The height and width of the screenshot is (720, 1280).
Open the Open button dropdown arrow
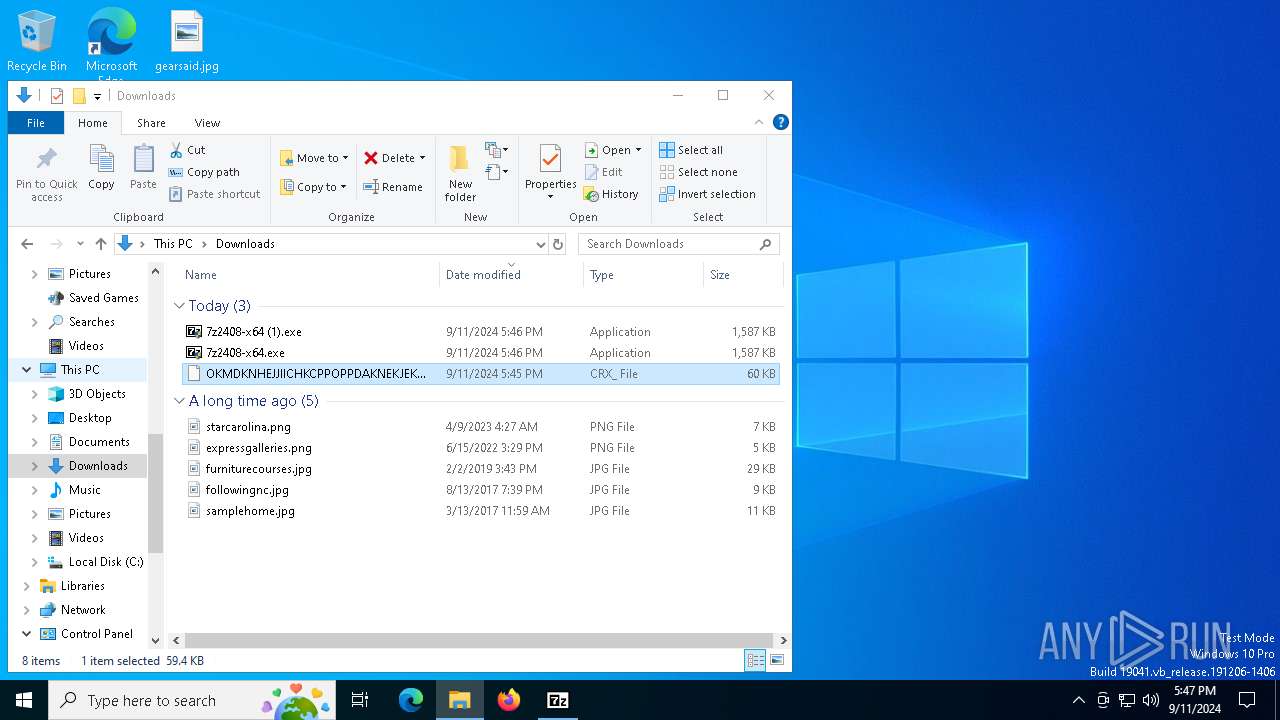638,150
